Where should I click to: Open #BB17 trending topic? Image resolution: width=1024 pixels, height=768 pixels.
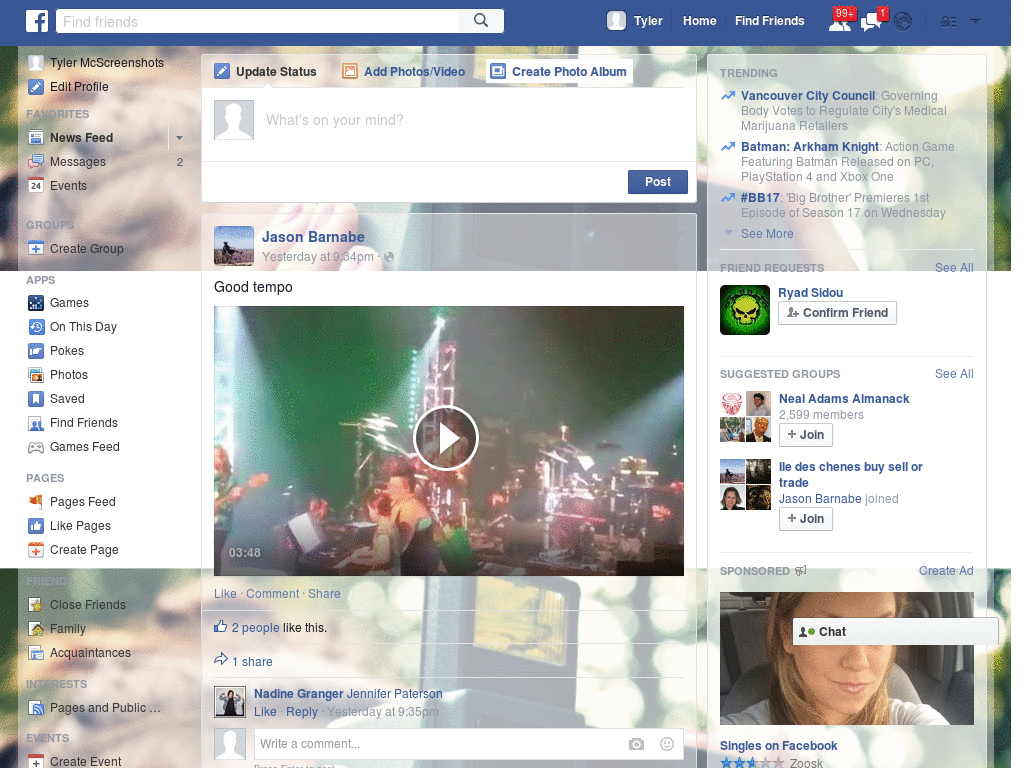pos(760,198)
